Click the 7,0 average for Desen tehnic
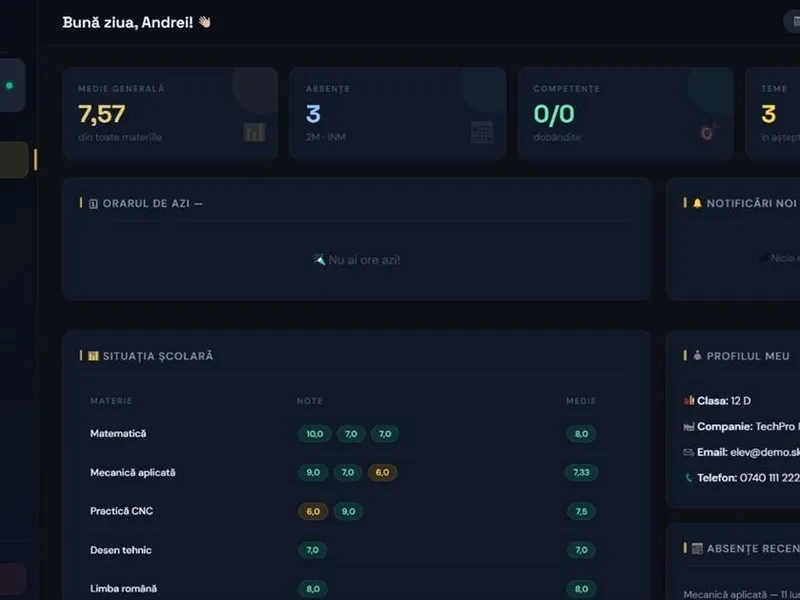Viewport: 800px width, 600px height. [581, 550]
